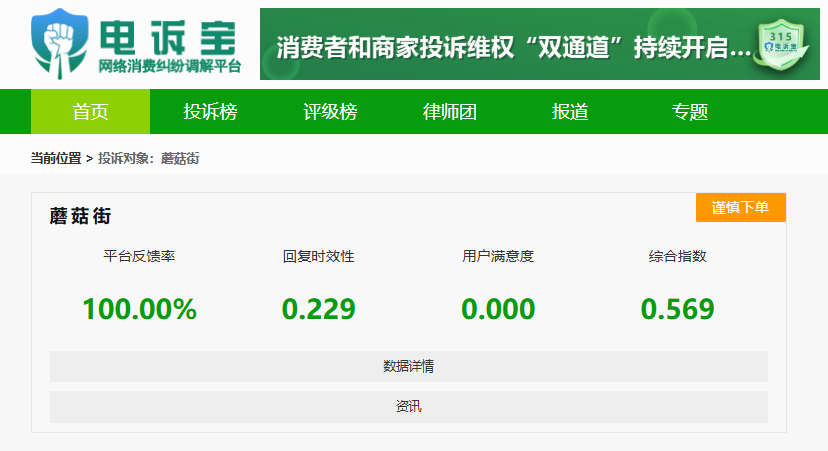Screen dimensions: 828x451
Task: Go to the 投诉榜 menu item
Action: [x=210, y=111]
